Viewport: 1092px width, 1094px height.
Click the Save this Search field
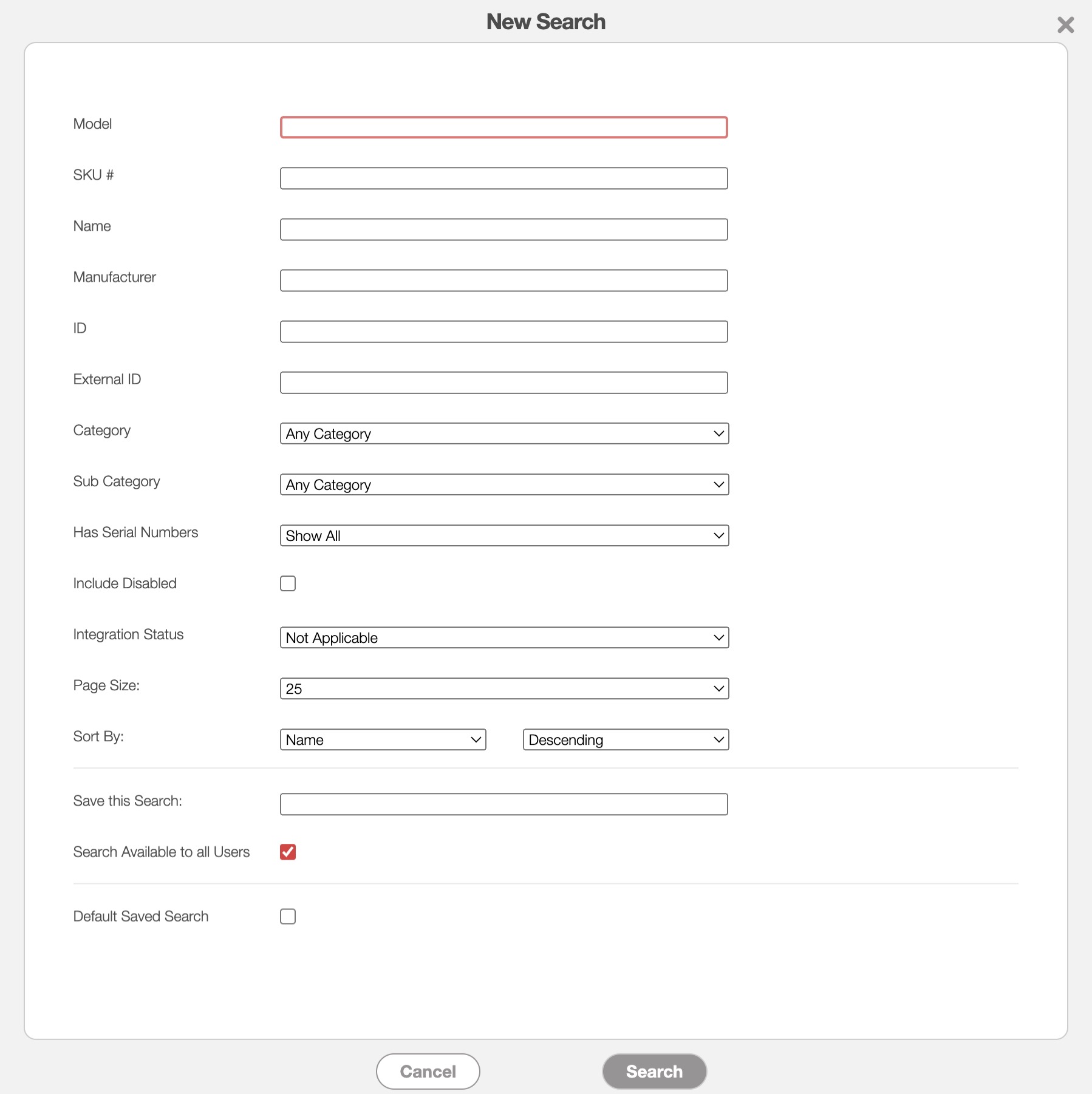(504, 804)
